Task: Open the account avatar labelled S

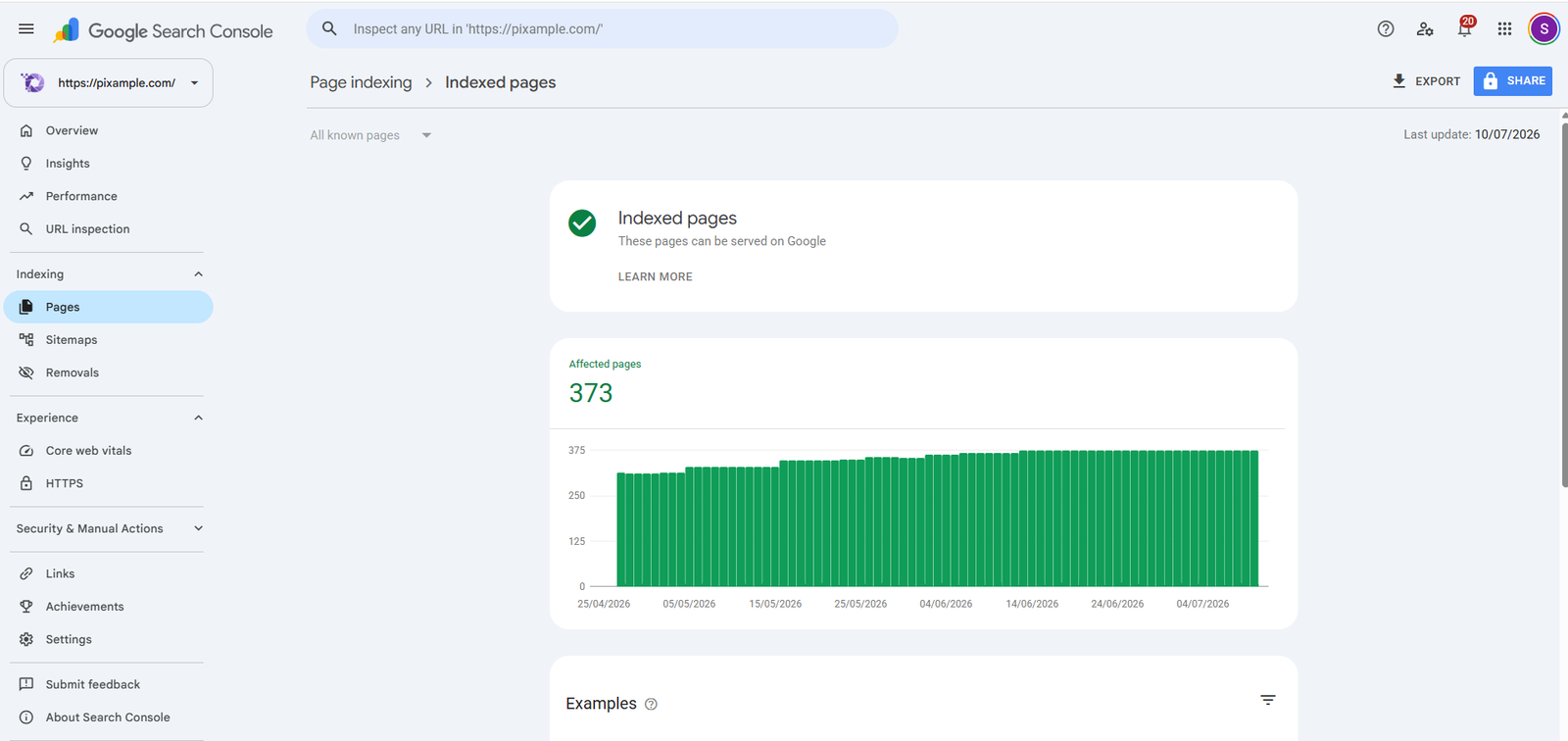Action: (1544, 29)
